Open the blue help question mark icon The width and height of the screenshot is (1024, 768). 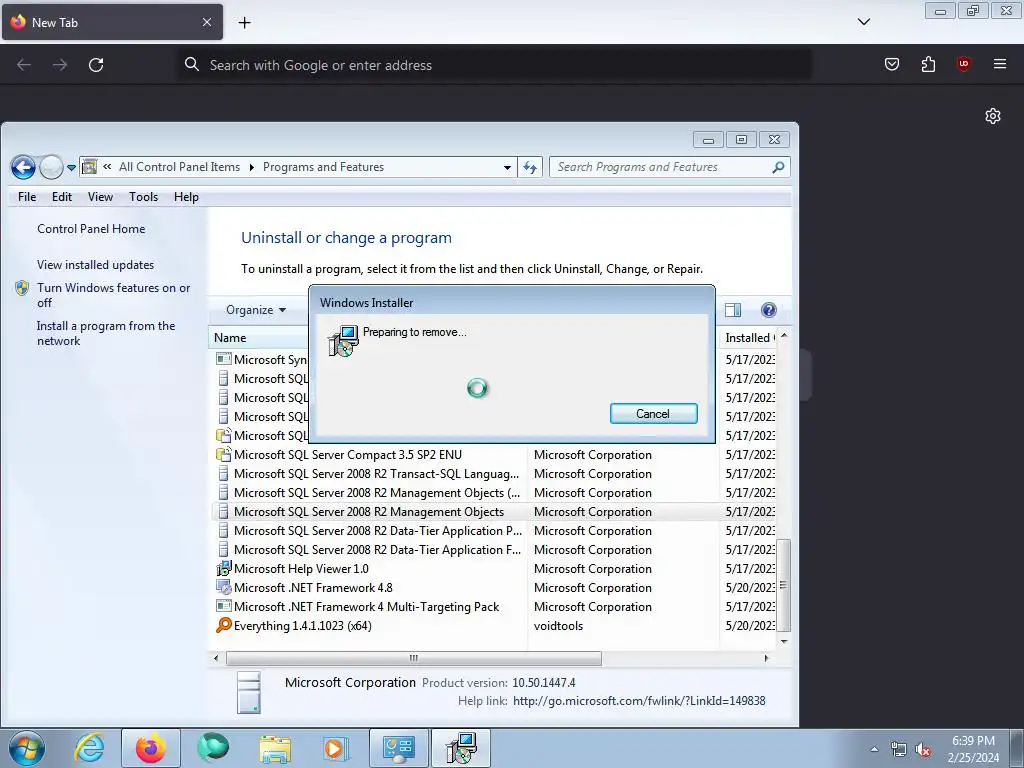click(x=769, y=310)
